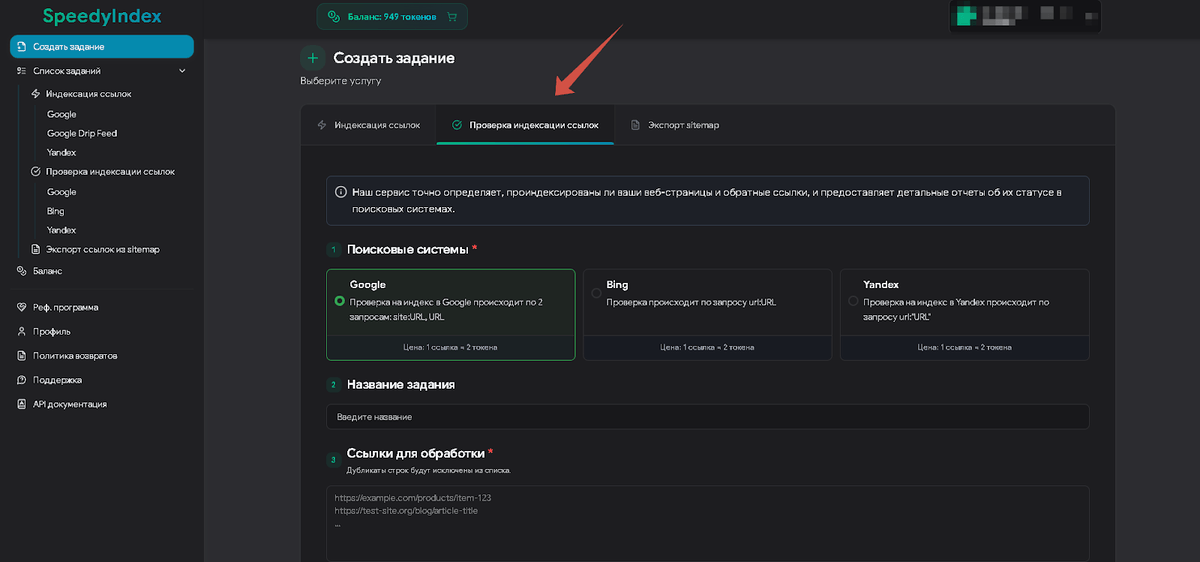Select the Yandex search engine radio
This screenshot has height=562, width=1200.
[853, 300]
